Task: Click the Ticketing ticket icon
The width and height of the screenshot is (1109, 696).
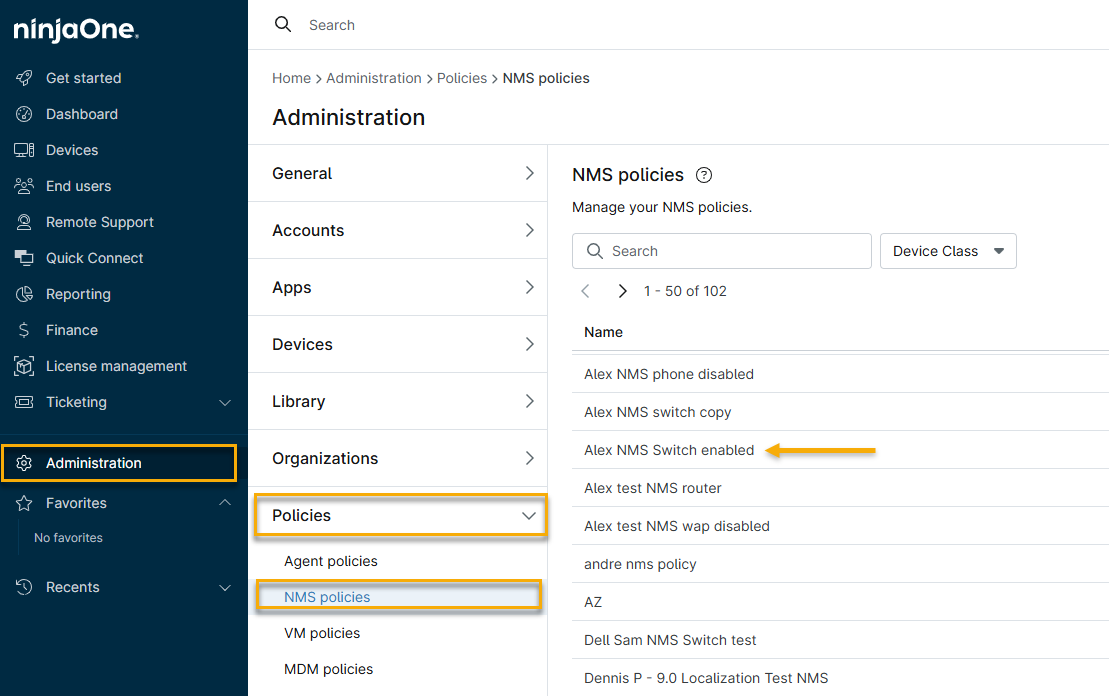Action: [24, 402]
